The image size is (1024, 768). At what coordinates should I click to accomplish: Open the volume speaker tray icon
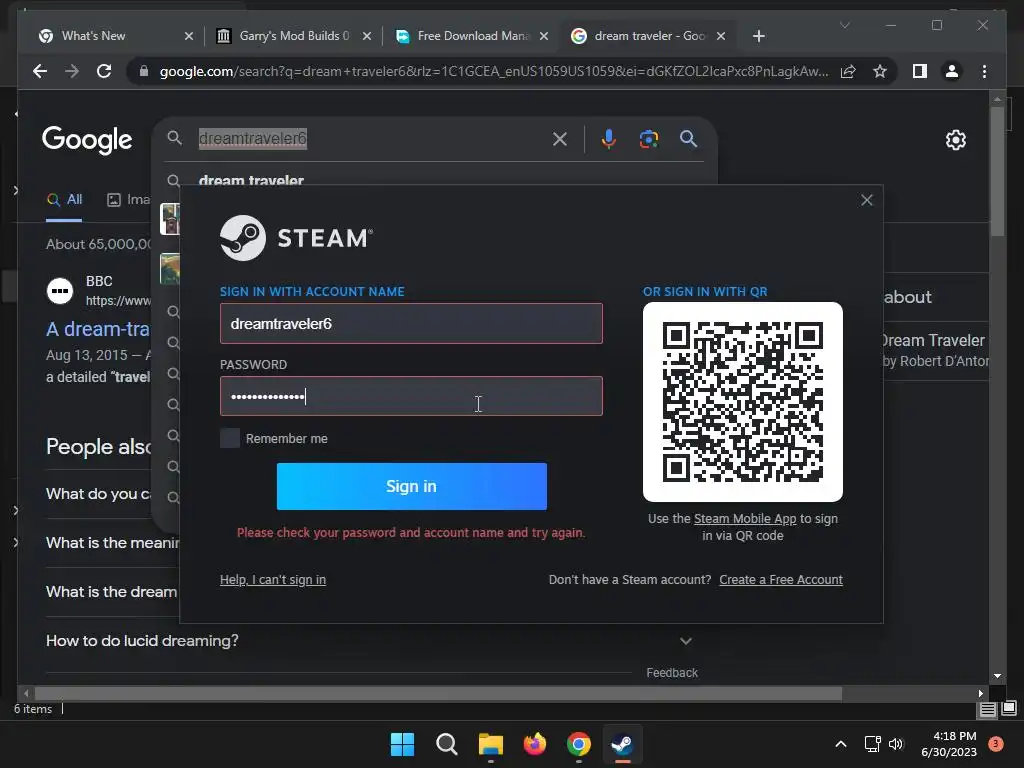(896, 744)
